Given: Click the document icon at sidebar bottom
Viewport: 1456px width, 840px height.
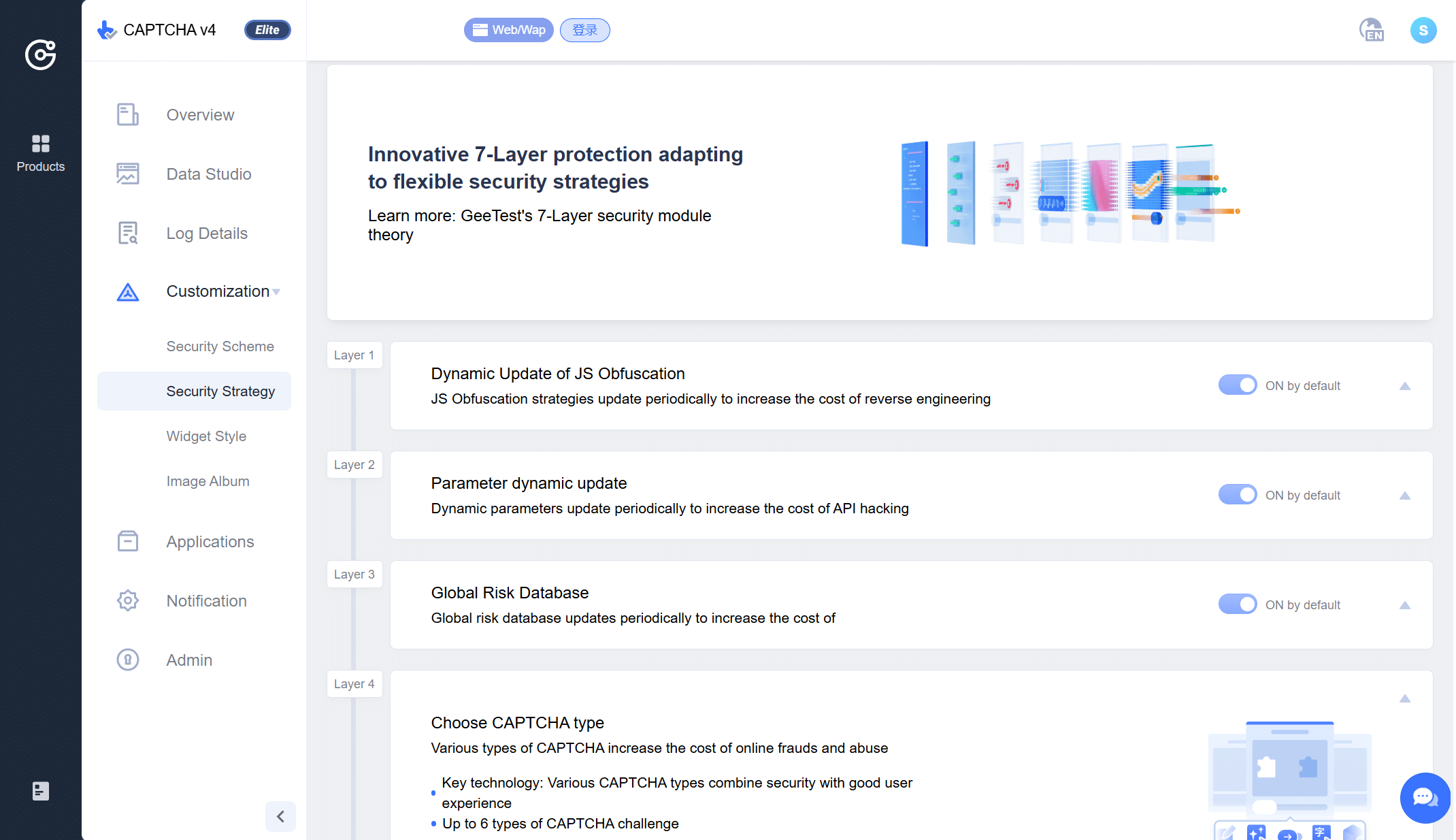Looking at the screenshot, I should pyautogui.click(x=41, y=791).
